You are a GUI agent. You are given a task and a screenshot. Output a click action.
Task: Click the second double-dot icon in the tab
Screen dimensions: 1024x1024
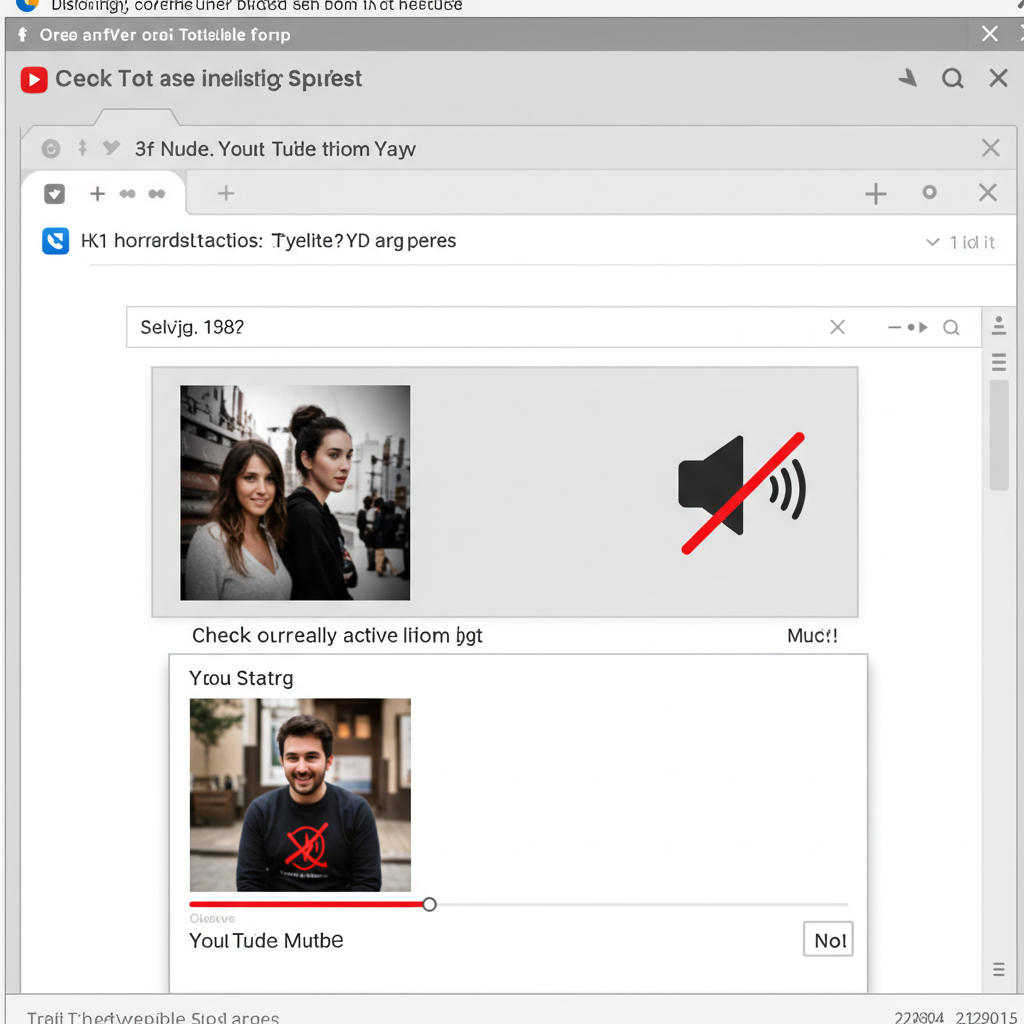157,194
